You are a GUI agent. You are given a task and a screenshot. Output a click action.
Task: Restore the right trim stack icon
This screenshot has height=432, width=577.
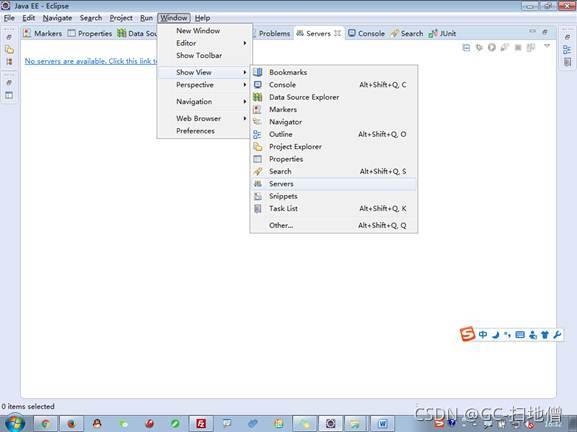click(567, 37)
